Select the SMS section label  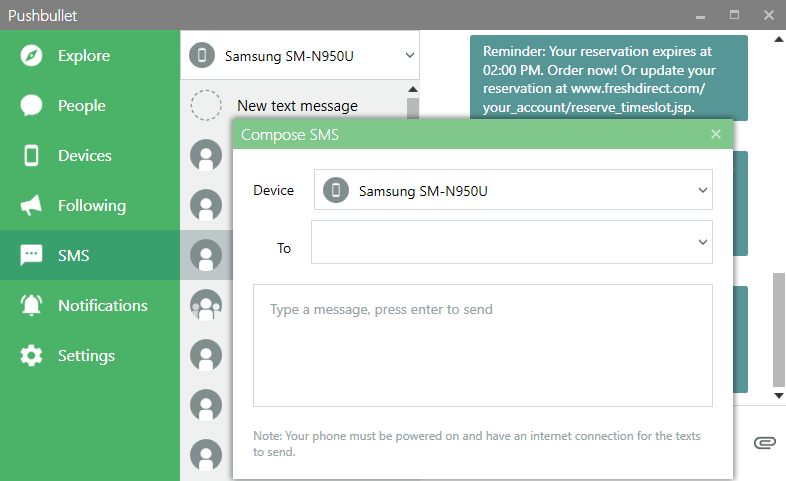click(x=74, y=256)
